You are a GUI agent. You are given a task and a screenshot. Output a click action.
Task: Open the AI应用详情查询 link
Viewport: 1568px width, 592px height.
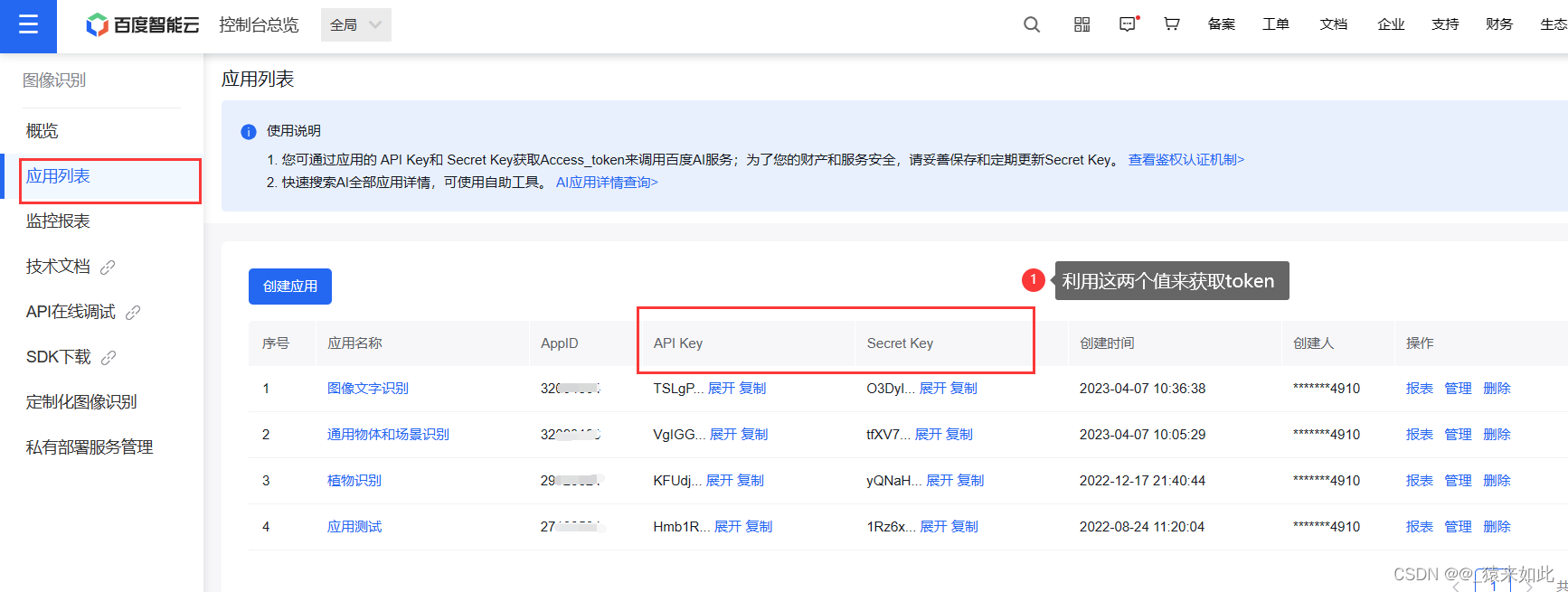click(x=607, y=183)
